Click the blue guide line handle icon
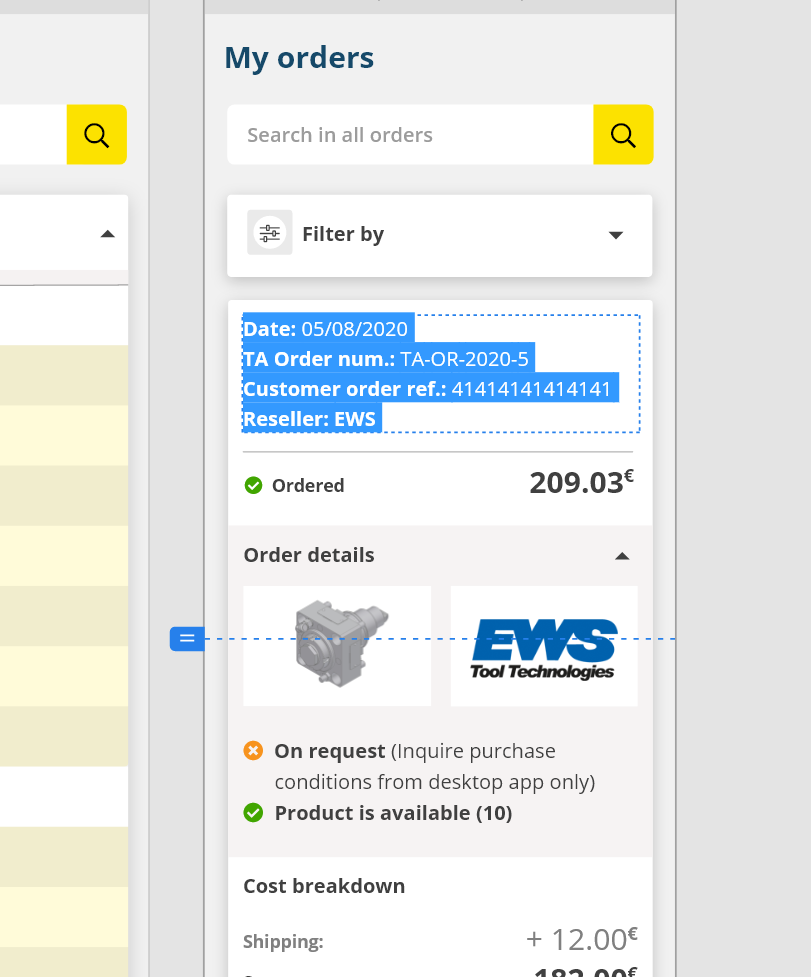The image size is (811, 977). pyautogui.click(x=187, y=638)
